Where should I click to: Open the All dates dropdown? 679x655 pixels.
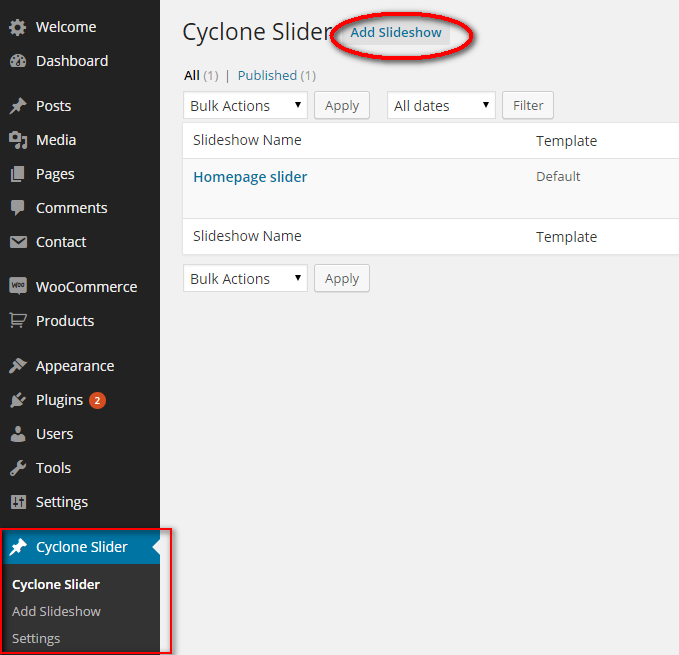point(441,105)
